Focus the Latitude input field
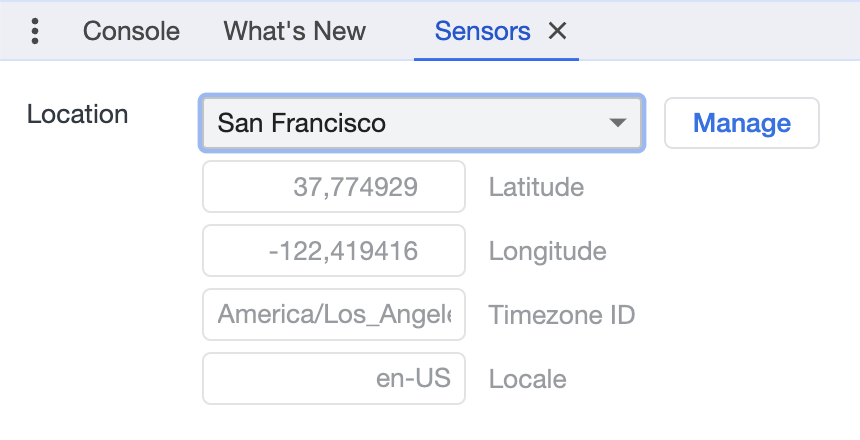 (334, 187)
